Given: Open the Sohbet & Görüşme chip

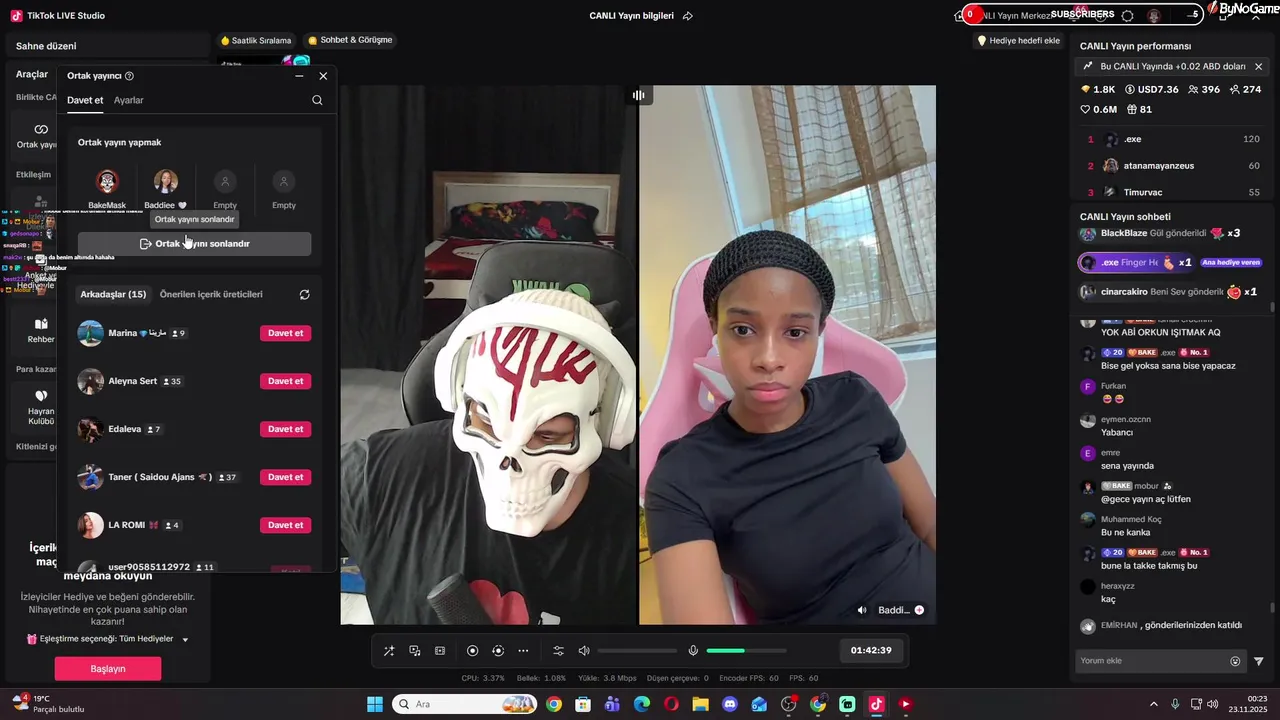Looking at the screenshot, I should pos(350,40).
